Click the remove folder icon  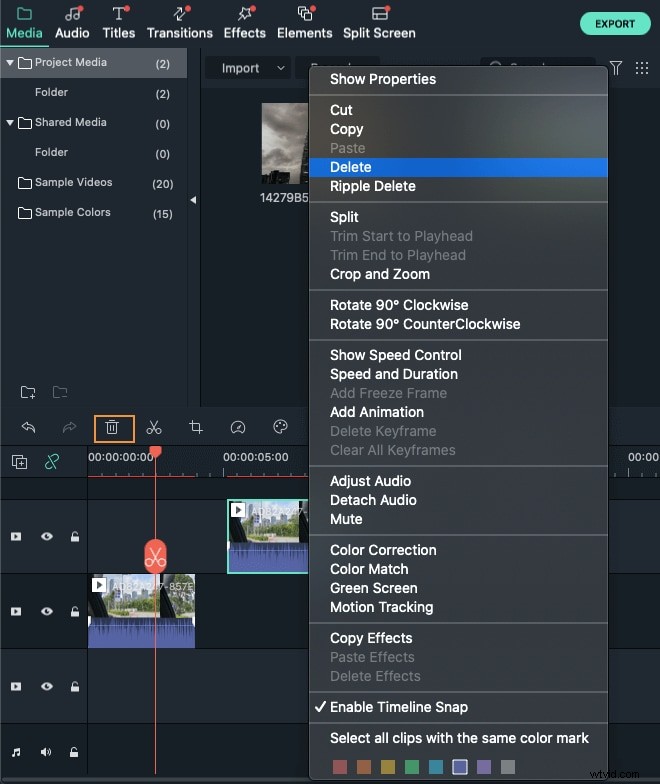tap(60, 392)
